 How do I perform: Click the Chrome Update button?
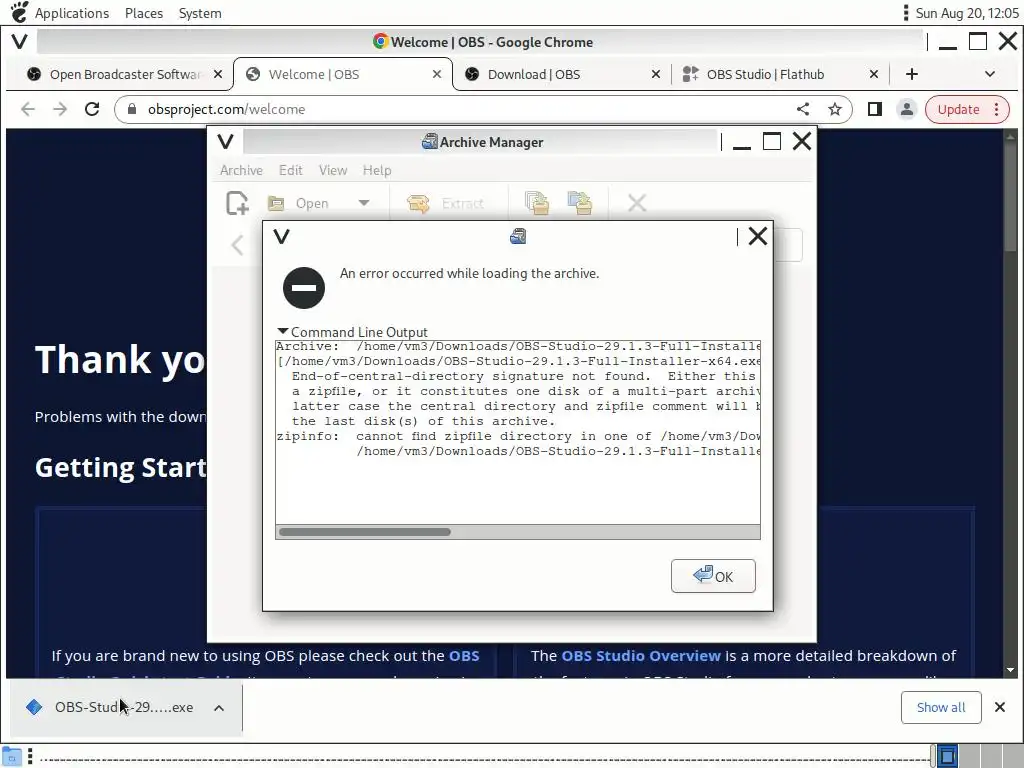pos(958,109)
